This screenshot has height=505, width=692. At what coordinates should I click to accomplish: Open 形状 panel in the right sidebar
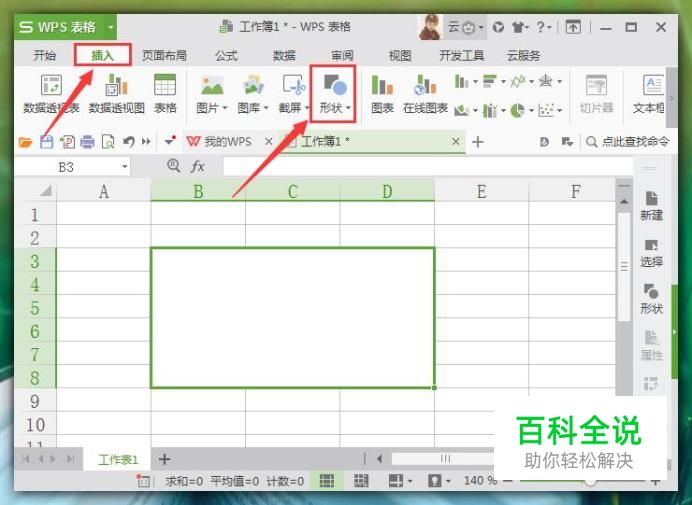[651, 299]
